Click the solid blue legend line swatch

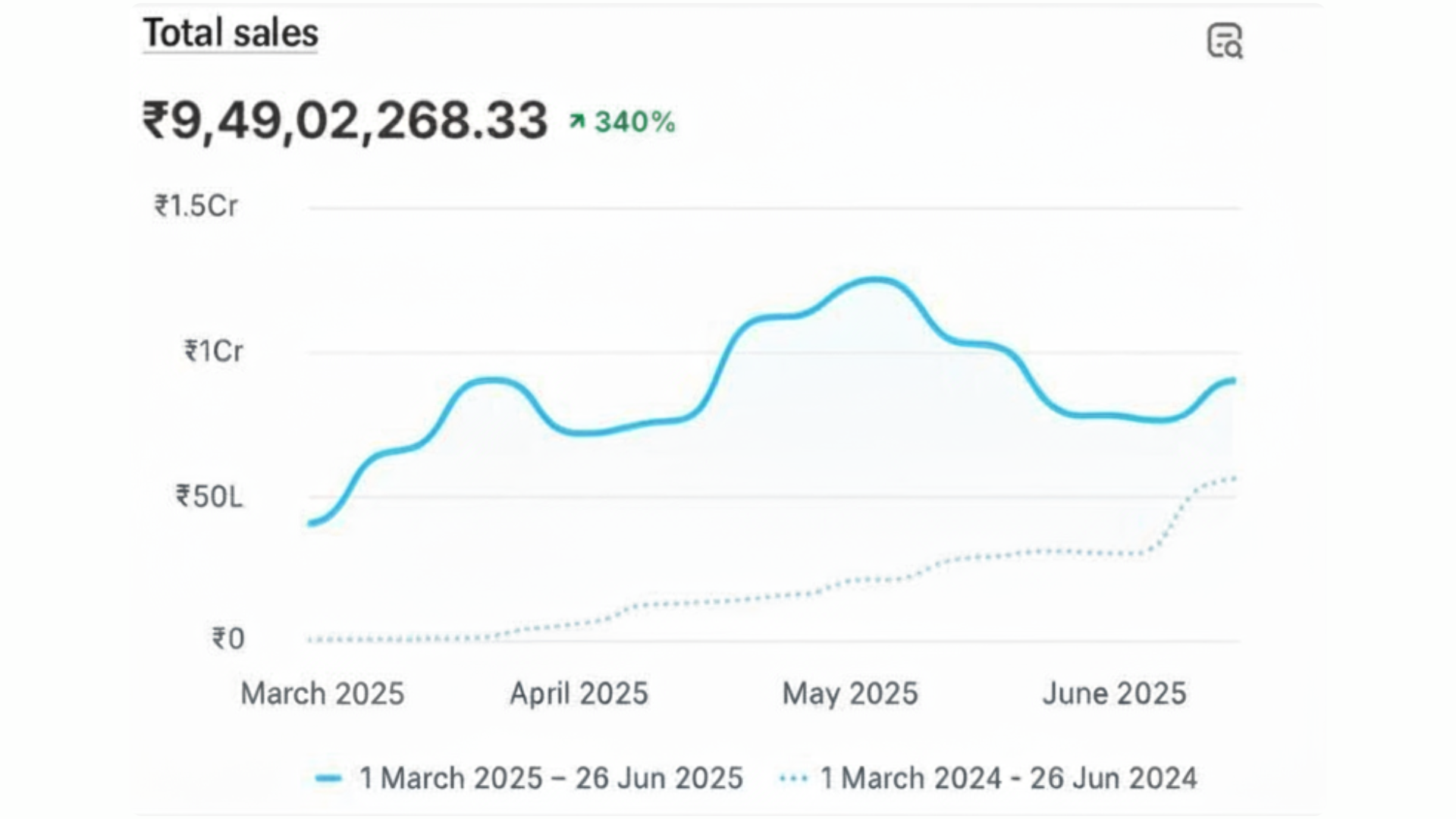(x=328, y=779)
